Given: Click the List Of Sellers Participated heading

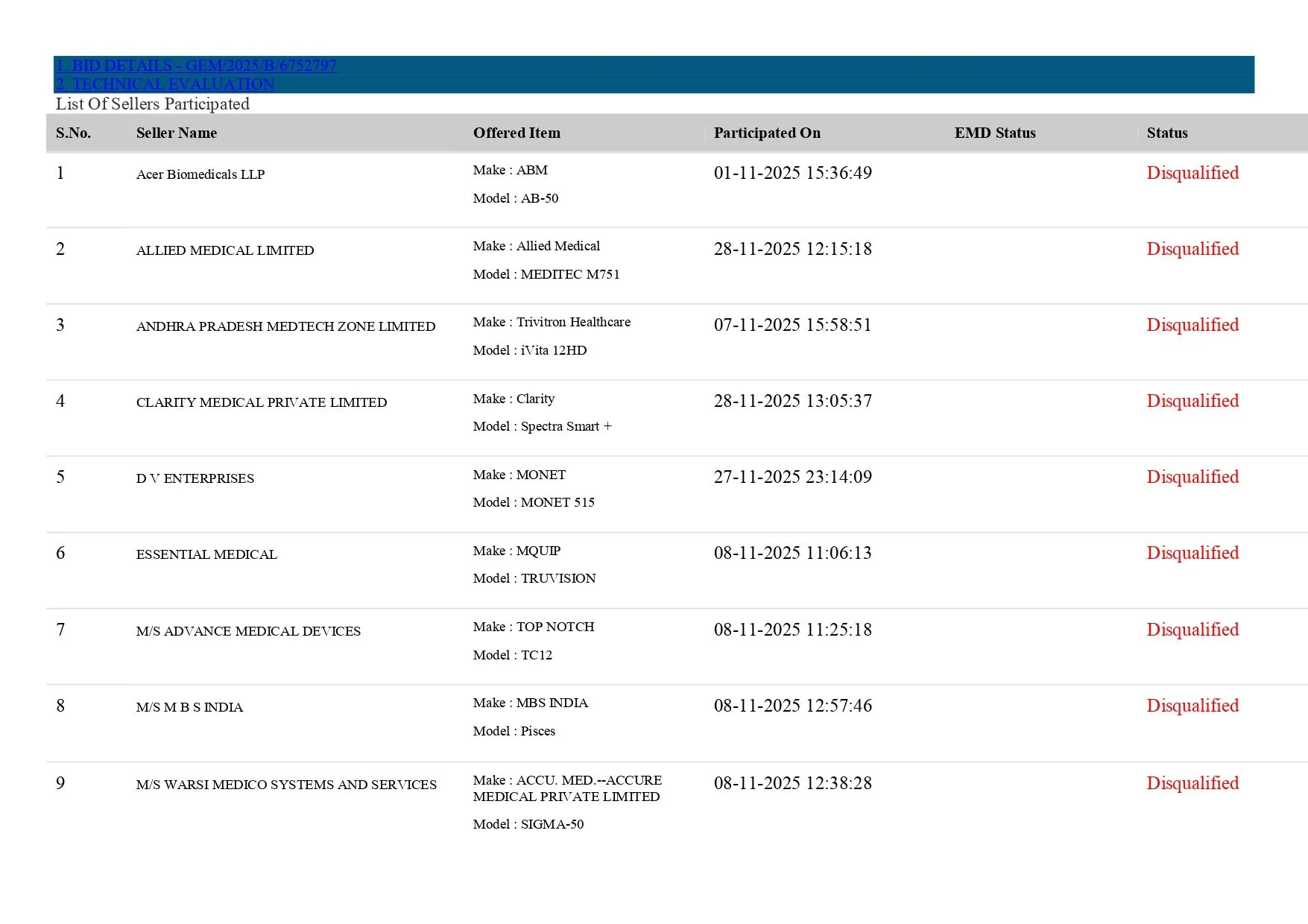Looking at the screenshot, I should (153, 104).
